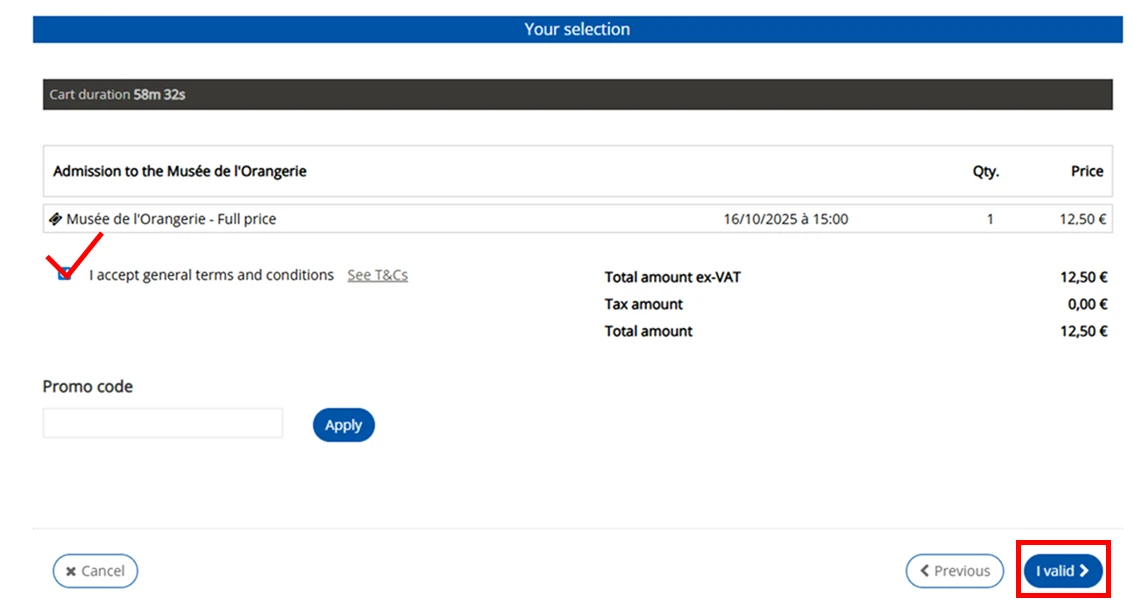Viewport: 1134px width, 605px height.
Task: Click the ticket icon beside Musée de l'Orangerie
Action: [x=56, y=219]
